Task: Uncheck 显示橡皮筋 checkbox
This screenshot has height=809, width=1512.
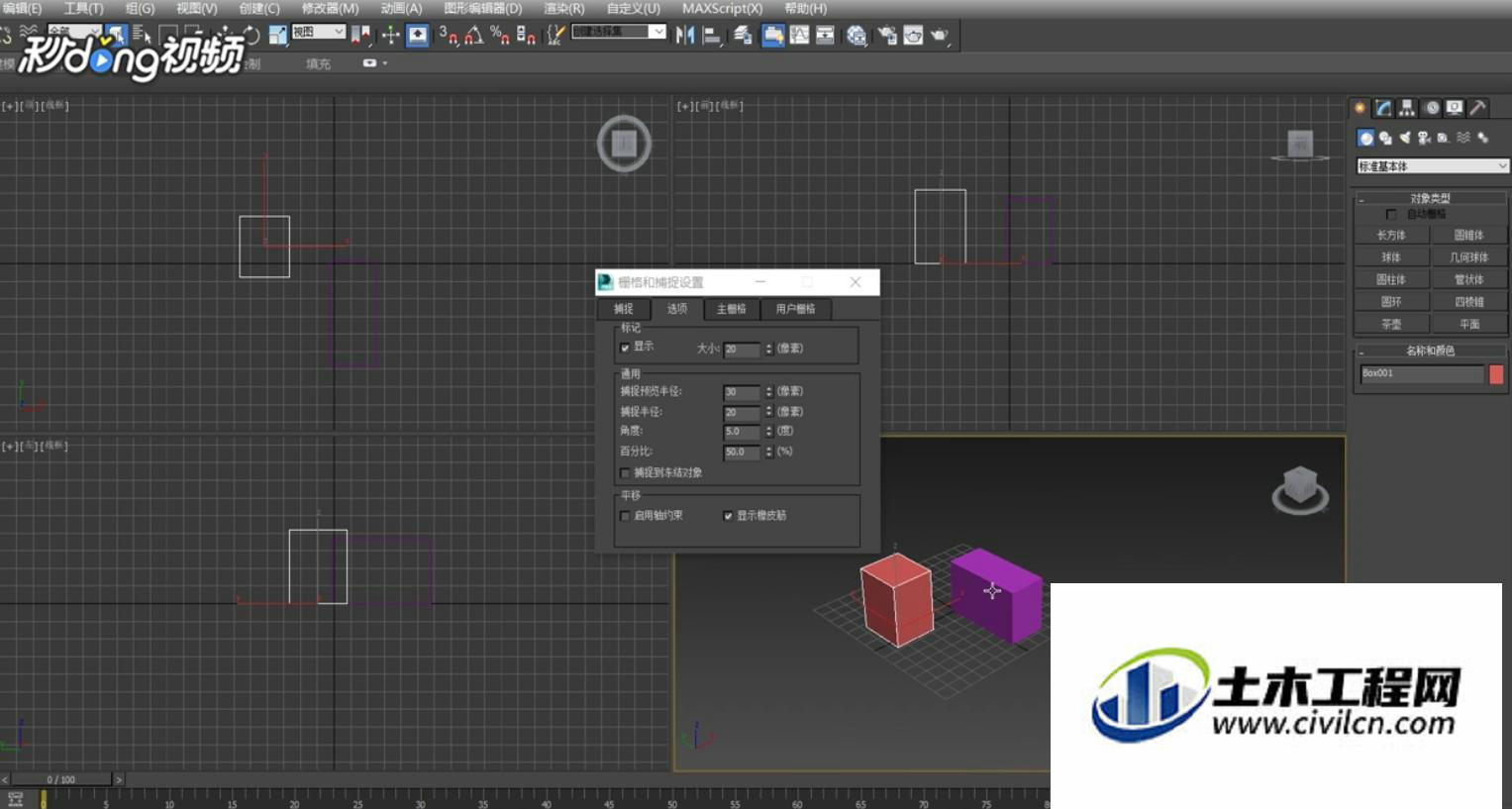Action: (728, 516)
